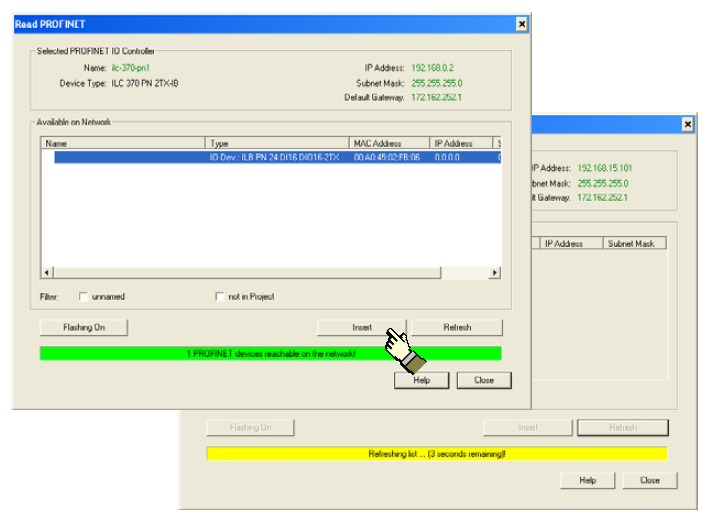
Task: Click left arrow of horizontal scrollbar
Action: [x=47, y=273]
